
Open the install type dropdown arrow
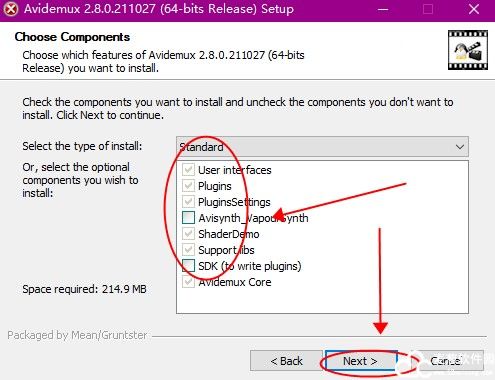(460, 147)
